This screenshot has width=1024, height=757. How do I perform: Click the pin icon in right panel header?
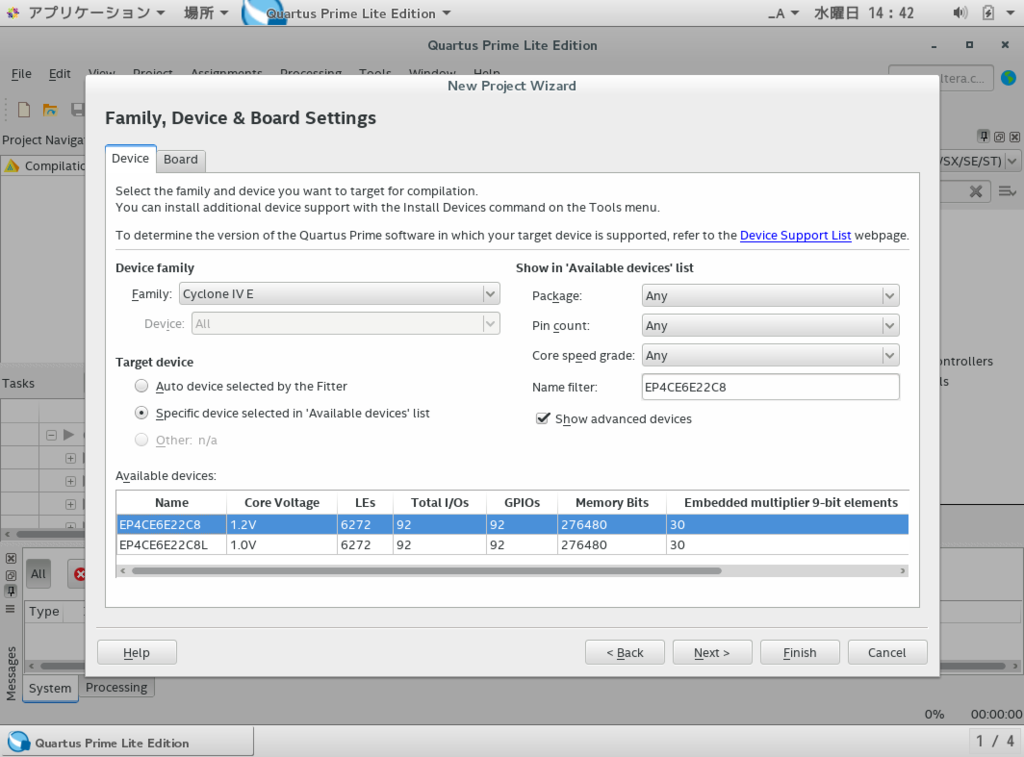984,137
